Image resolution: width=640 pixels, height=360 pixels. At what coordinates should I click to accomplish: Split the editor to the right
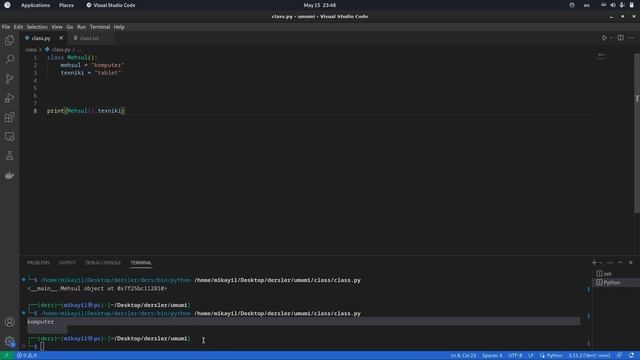click(x=620, y=38)
